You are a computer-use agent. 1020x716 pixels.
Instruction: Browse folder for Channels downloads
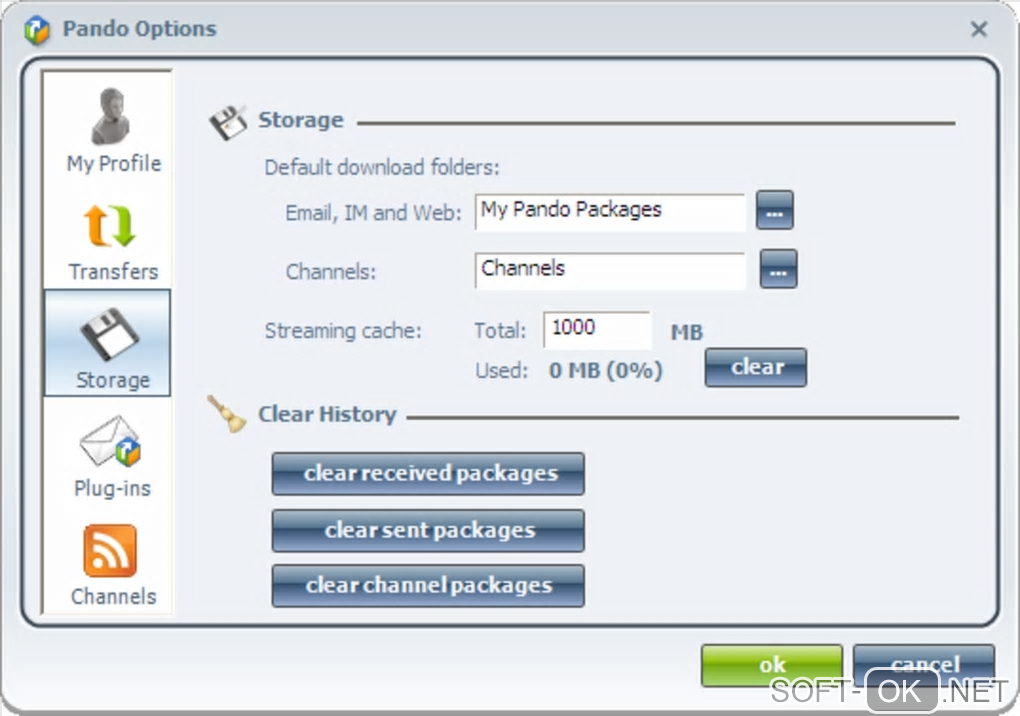click(779, 269)
